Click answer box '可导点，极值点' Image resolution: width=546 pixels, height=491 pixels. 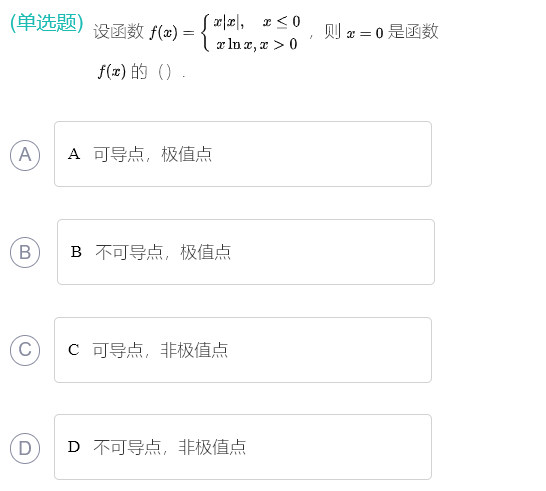tap(243, 154)
